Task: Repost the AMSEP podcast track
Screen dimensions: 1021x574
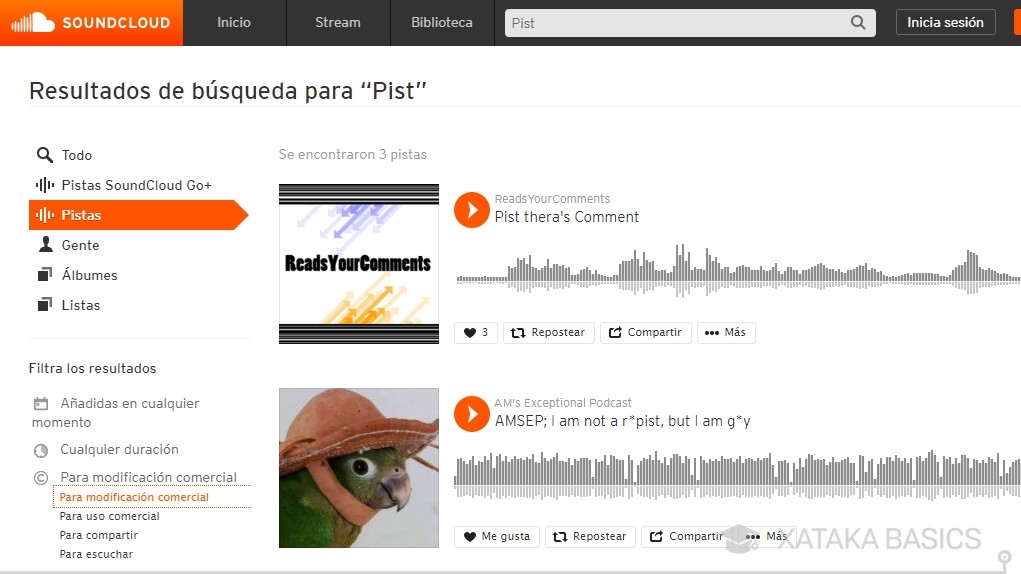Action: tap(590, 537)
